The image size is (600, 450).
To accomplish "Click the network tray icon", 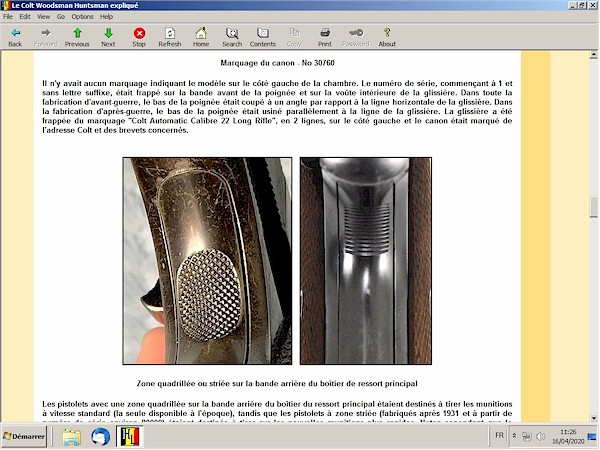I will [527, 436].
